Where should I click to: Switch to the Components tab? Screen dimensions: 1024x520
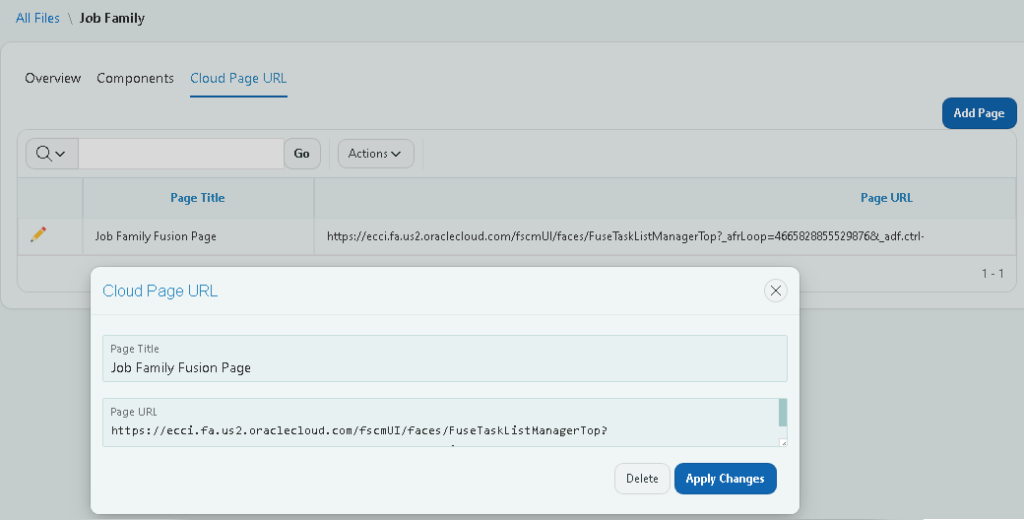(135, 78)
